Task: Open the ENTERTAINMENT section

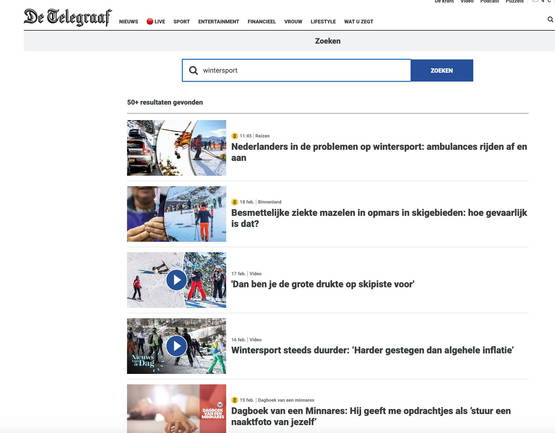Action: (x=218, y=22)
